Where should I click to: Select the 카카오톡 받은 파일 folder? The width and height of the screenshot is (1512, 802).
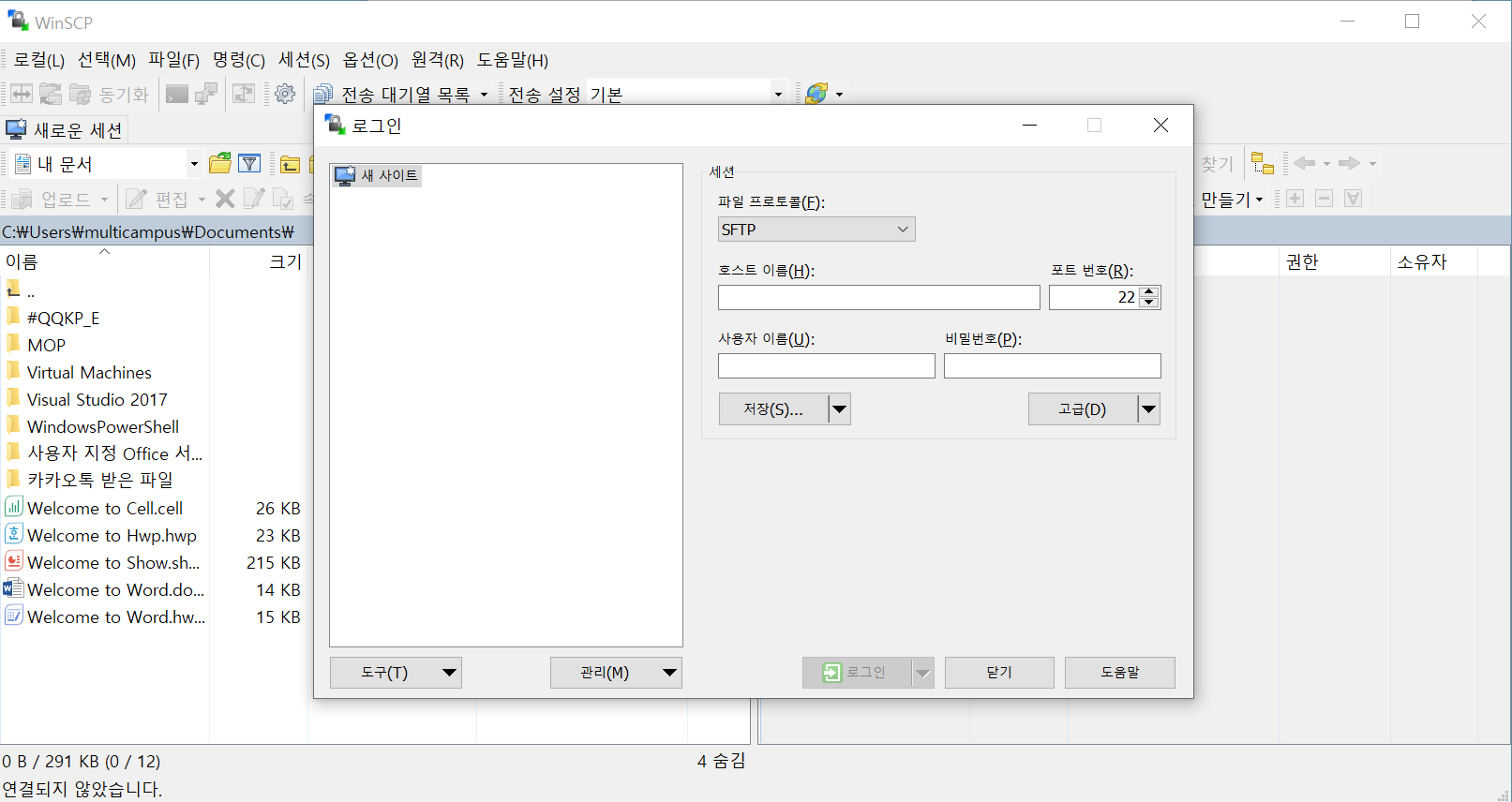click(x=100, y=481)
